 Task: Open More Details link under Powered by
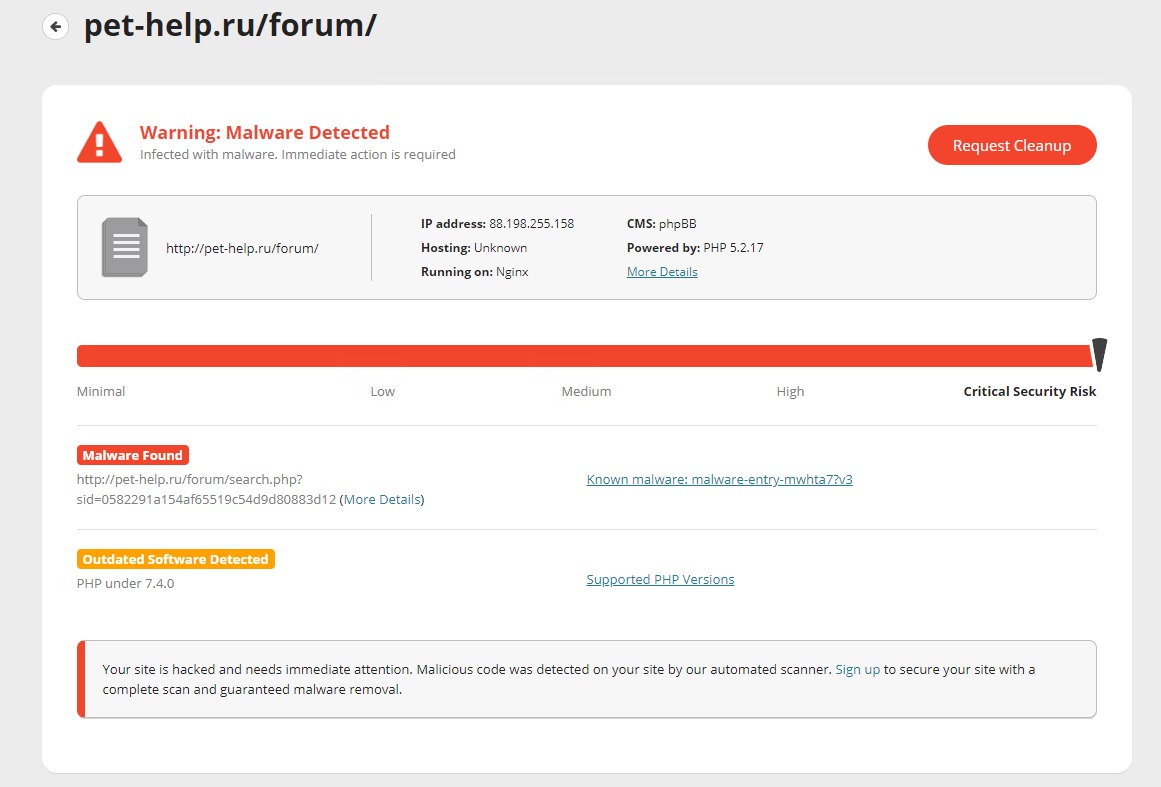[x=662, y=272]
